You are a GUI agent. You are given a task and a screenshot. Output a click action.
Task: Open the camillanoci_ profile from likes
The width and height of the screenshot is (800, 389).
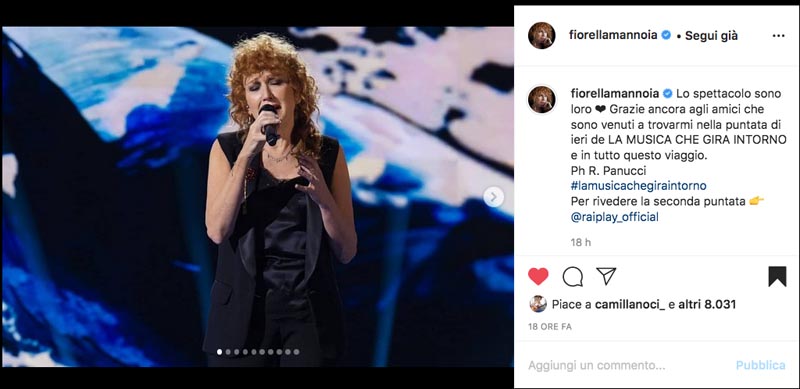pyautogui.click(x=630, y=305)
